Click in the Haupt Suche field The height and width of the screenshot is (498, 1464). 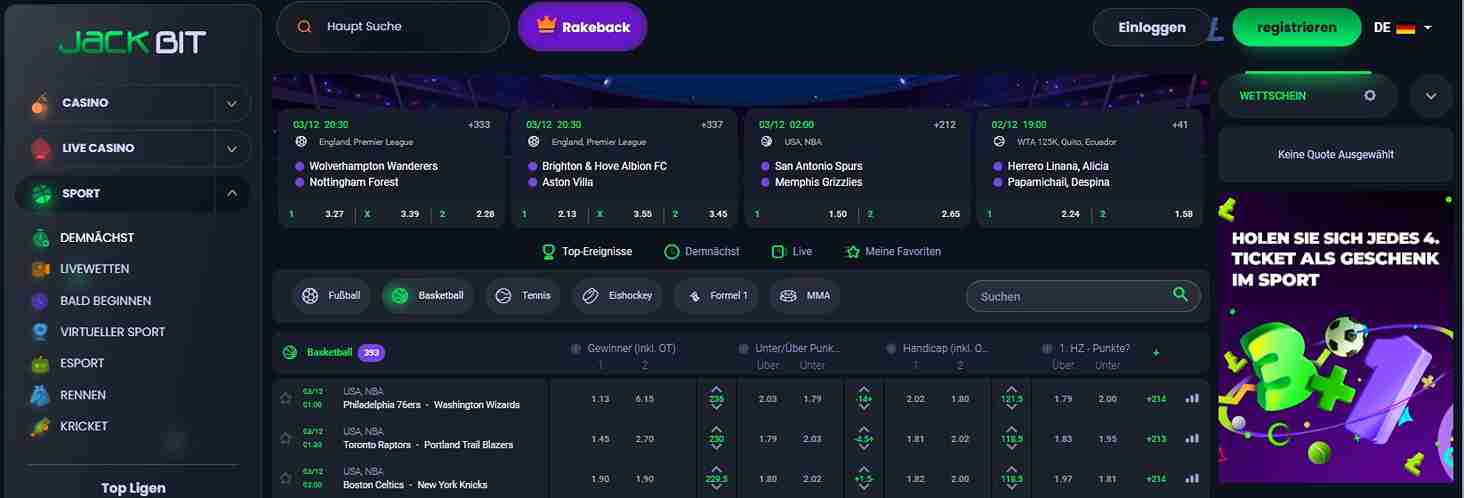[x=393, y=27]
